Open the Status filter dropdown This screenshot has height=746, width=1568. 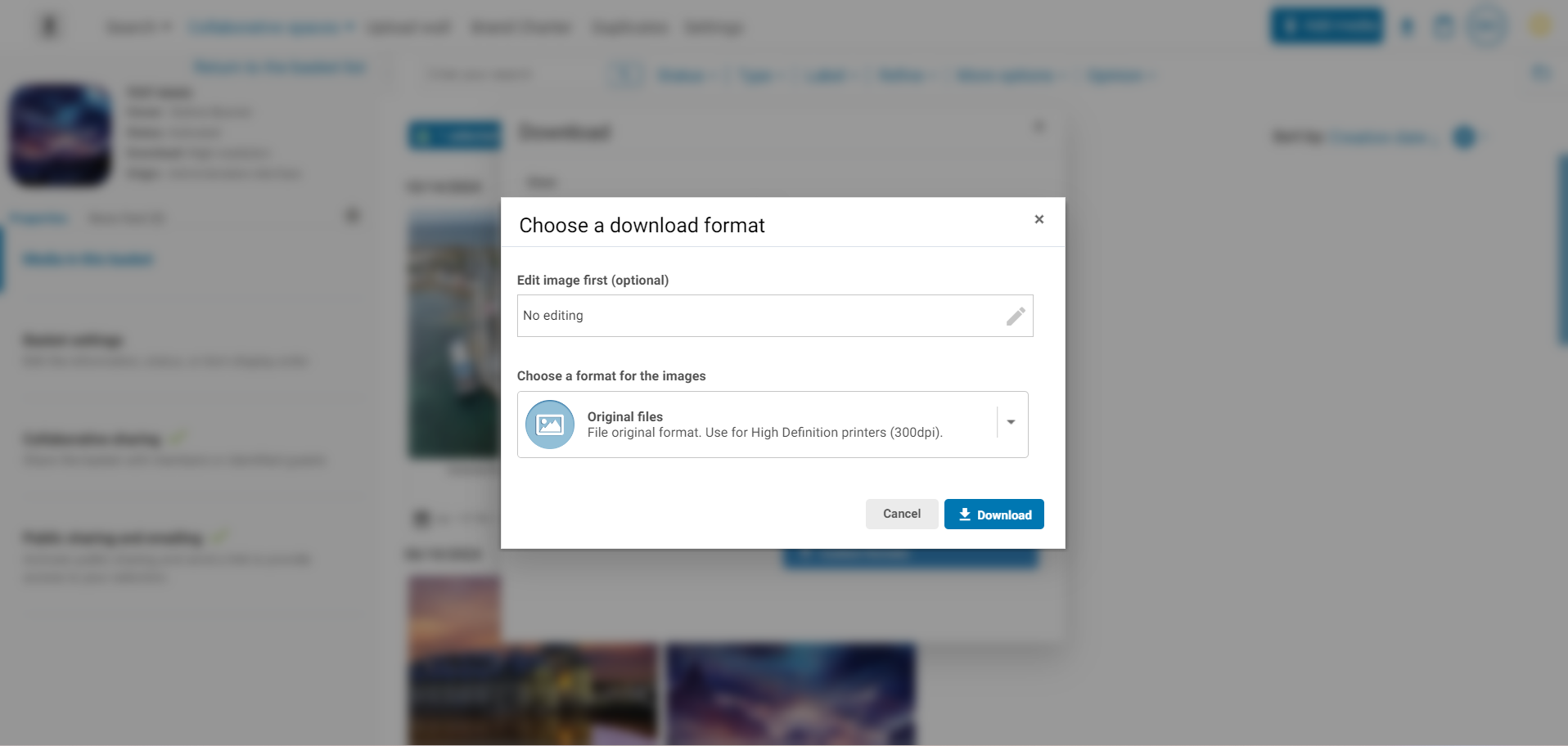tap(684, 76)
